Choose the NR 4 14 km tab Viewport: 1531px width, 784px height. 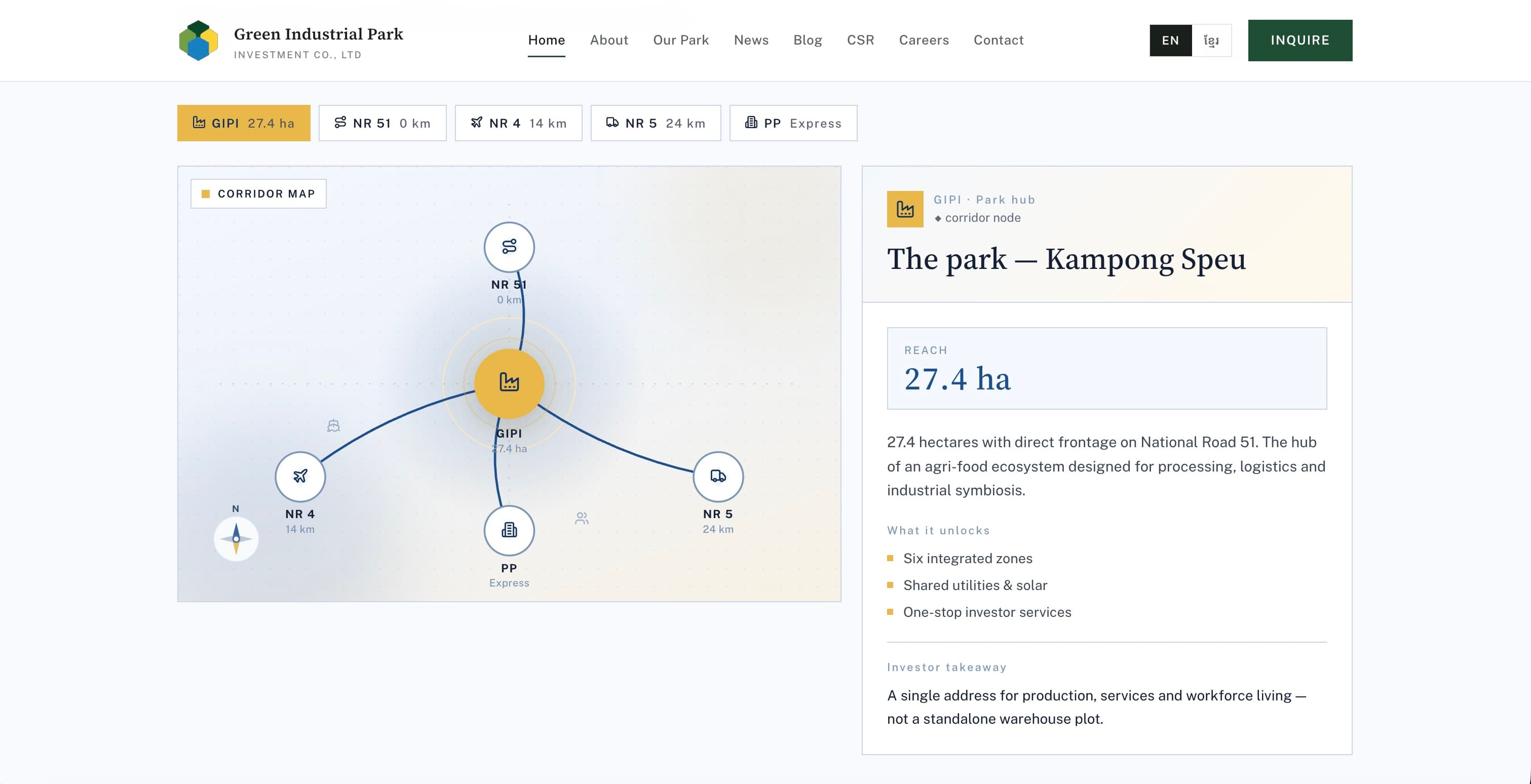click(x=518, y=123)
